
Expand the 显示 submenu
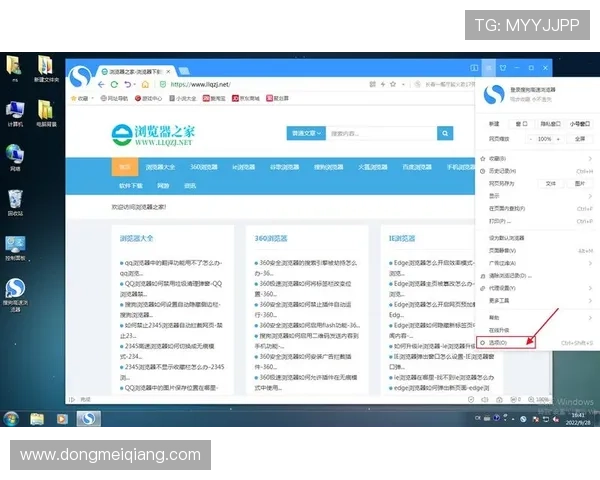pyautogui.click(x=537, y=196)
